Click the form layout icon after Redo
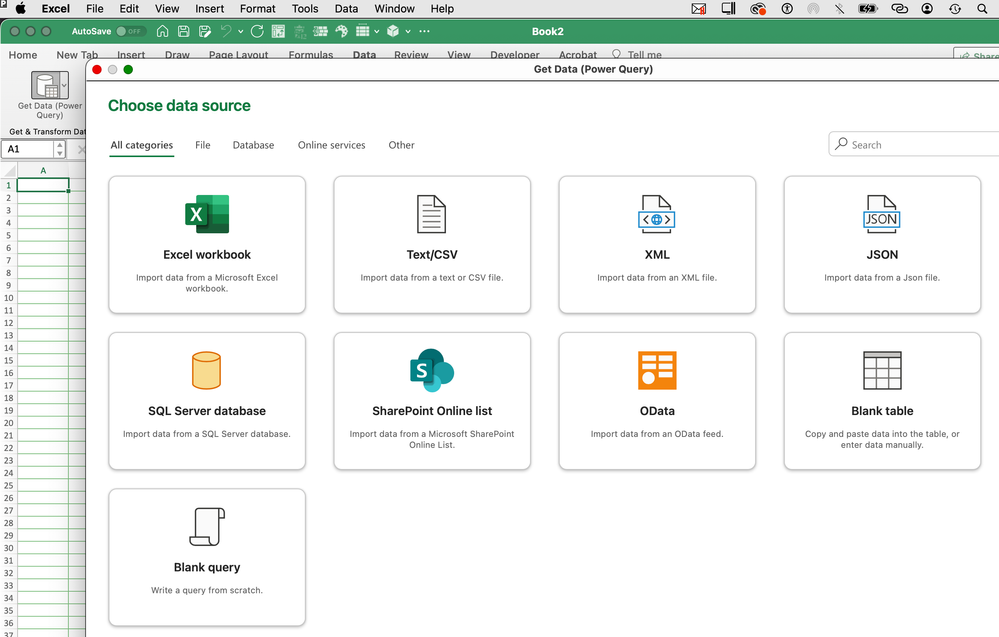This screenshot has height=637, width=999. click(278, 31)
